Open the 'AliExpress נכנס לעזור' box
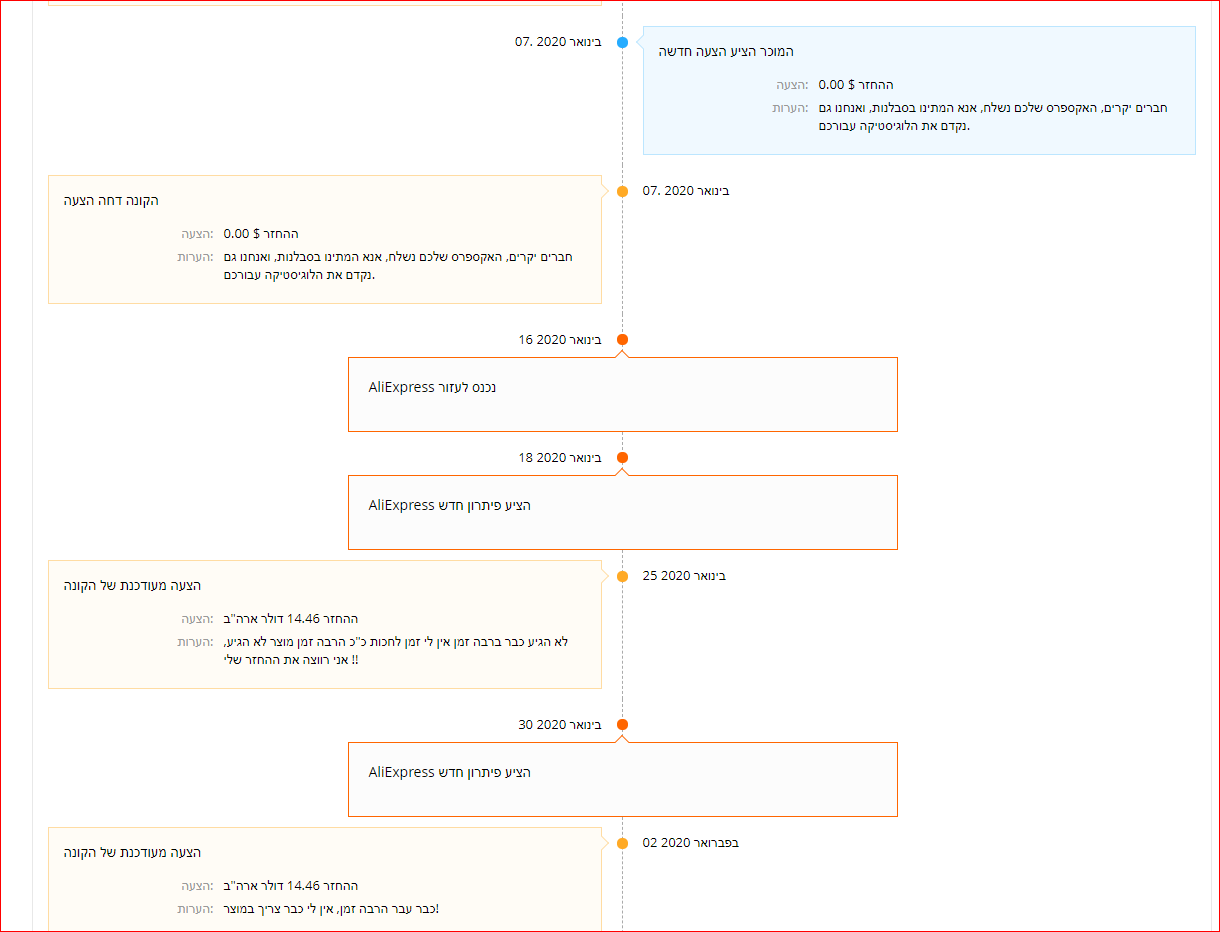This screenshot has height=932, width=1220. 622,394
